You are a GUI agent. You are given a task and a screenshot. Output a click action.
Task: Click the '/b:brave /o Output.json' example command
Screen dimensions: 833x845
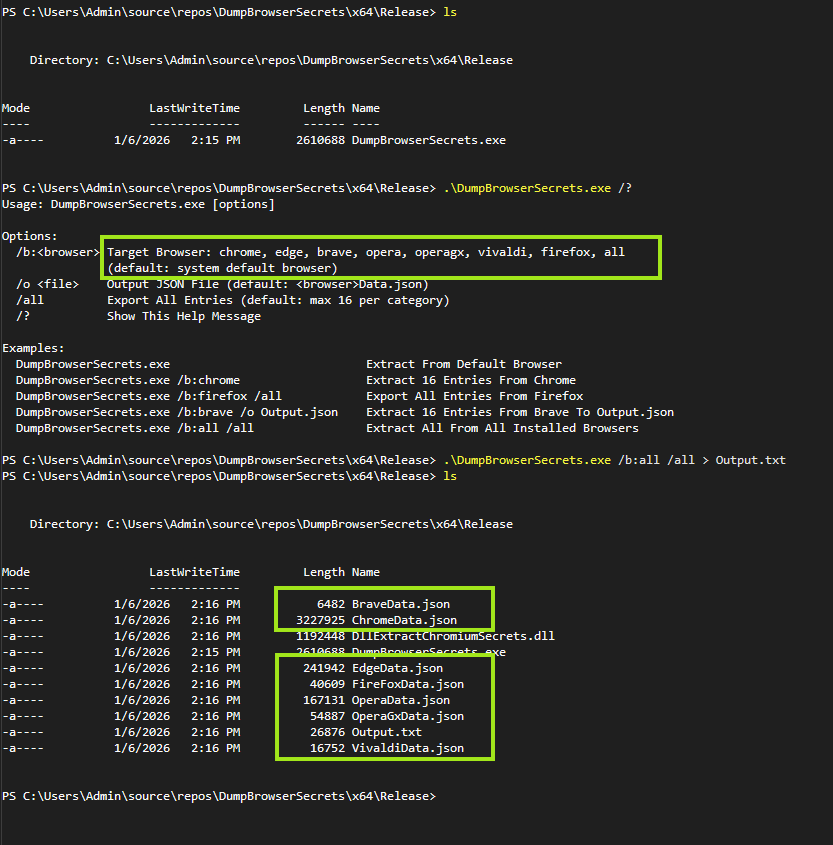tap(177, 412)
